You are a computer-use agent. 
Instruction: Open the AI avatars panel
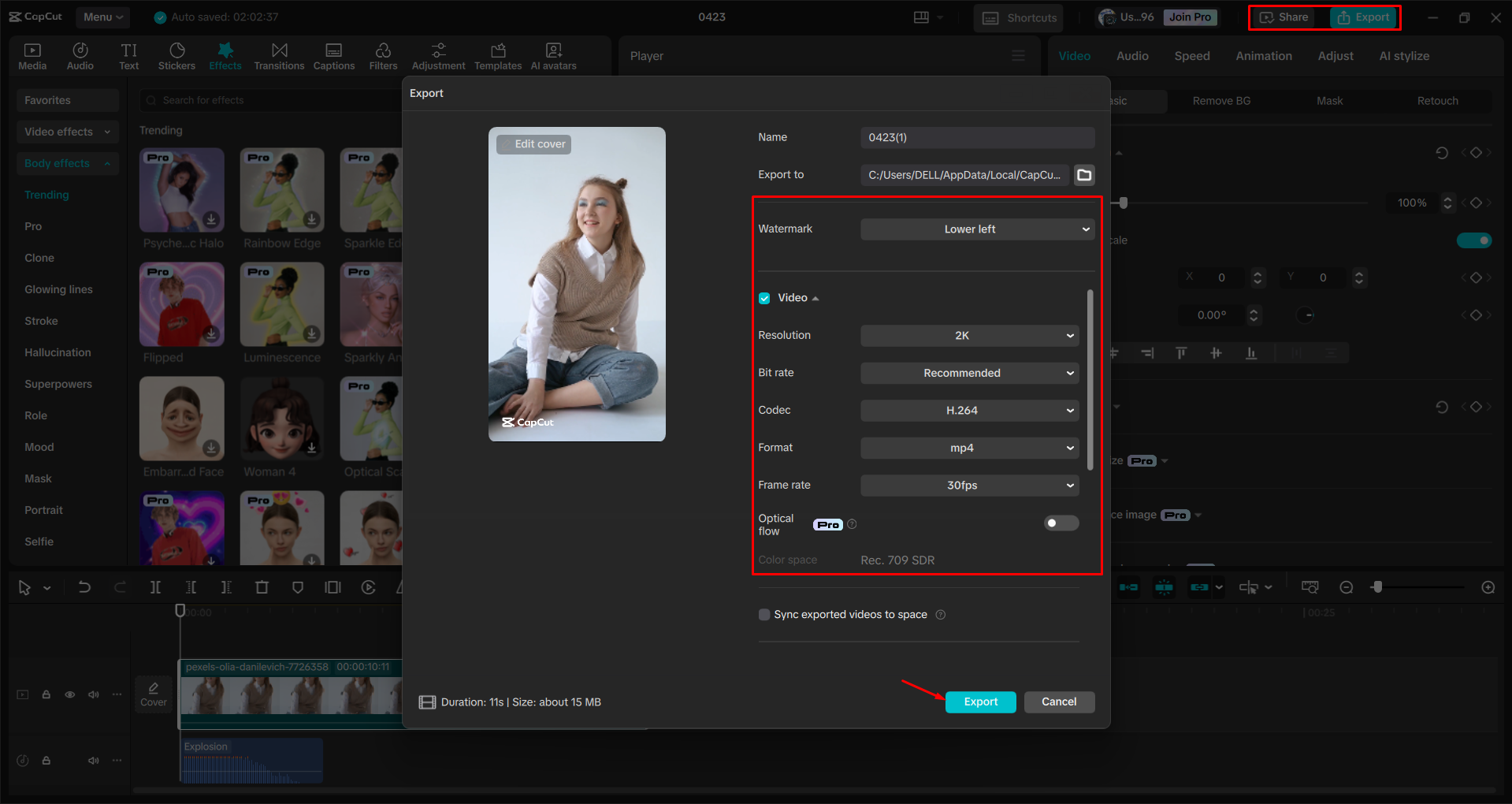pos(553,56)
